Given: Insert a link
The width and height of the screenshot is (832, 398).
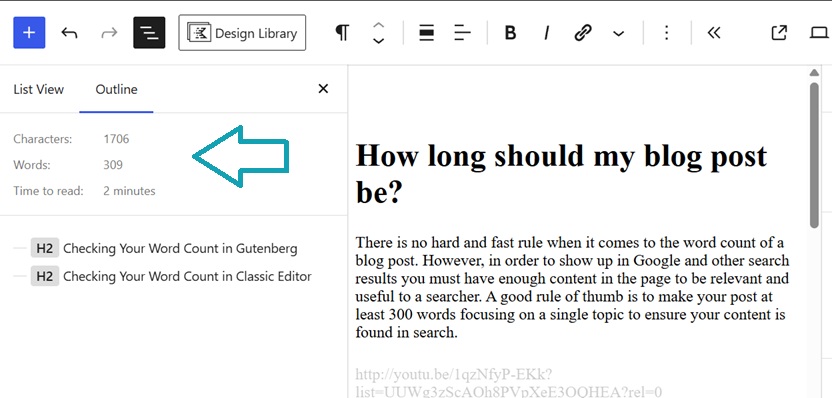Looking at the screenshot, I should tap(583, 33).
